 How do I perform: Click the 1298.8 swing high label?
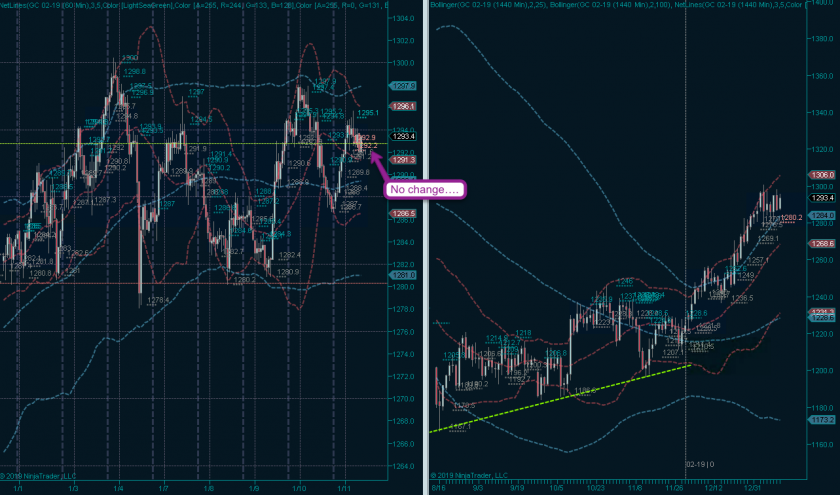point(134,71)
